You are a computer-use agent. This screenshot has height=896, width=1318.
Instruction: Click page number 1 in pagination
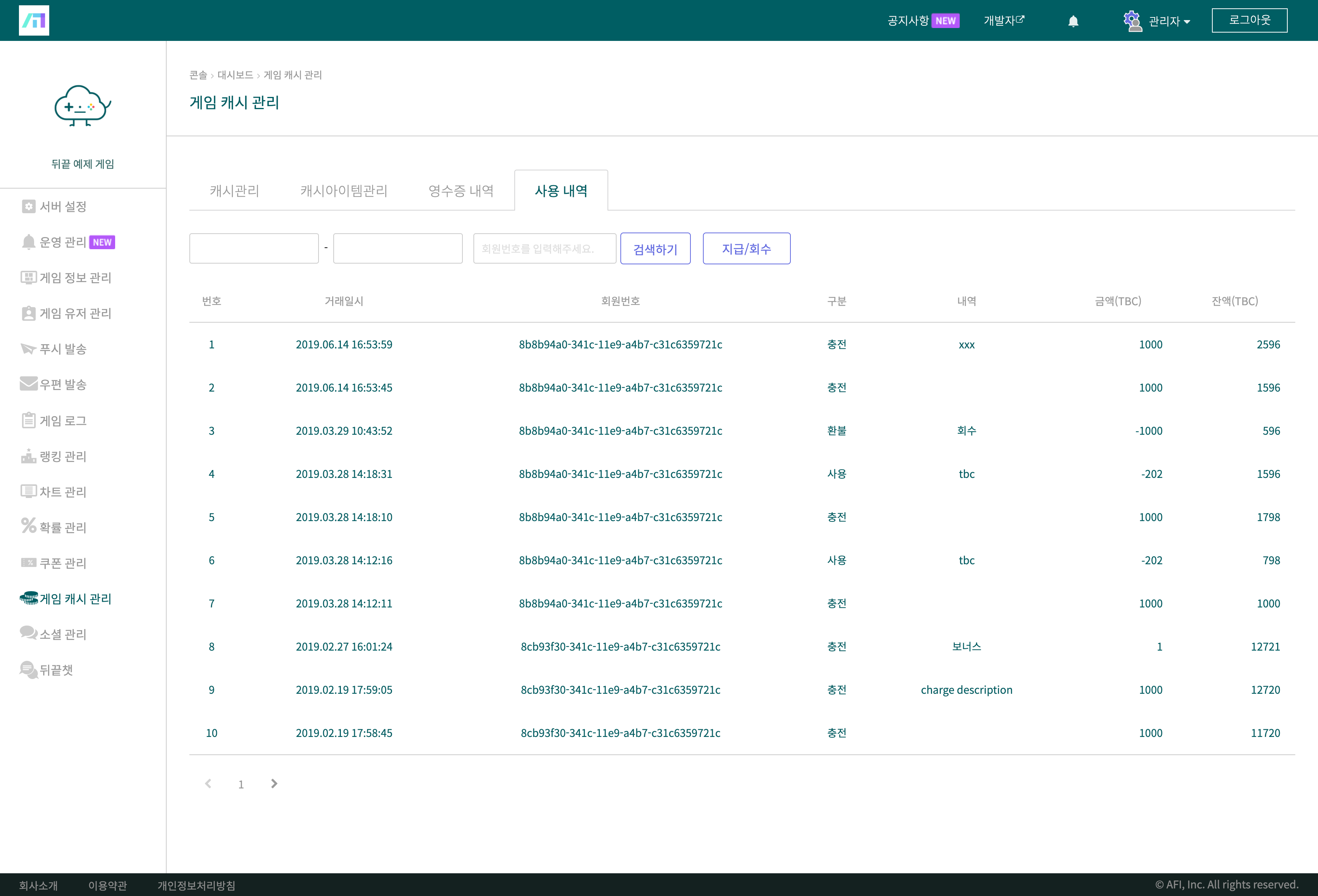point(241,784)
